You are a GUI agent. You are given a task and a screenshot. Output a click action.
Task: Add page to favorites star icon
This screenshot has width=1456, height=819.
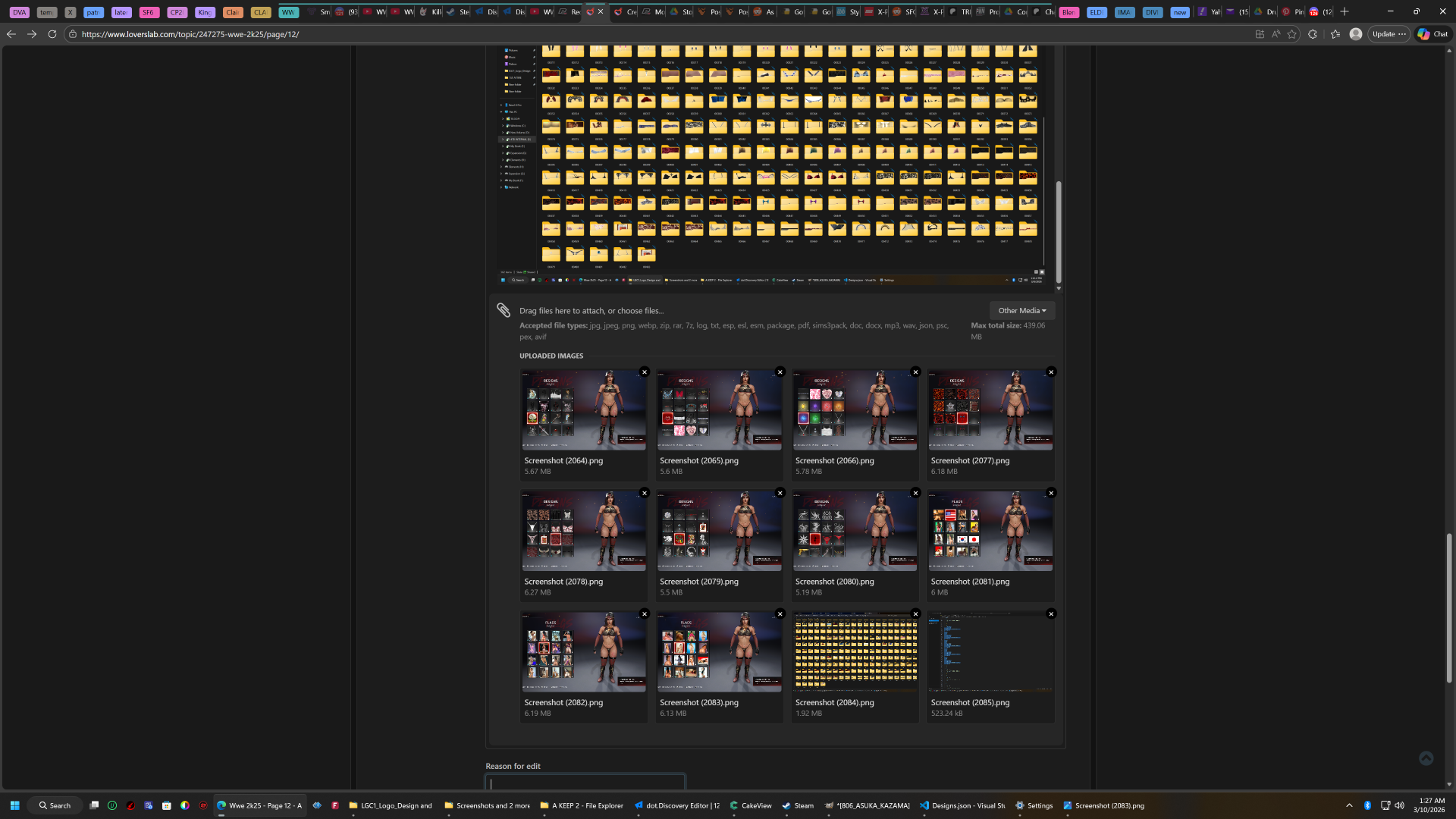[x=1292, y=34]
